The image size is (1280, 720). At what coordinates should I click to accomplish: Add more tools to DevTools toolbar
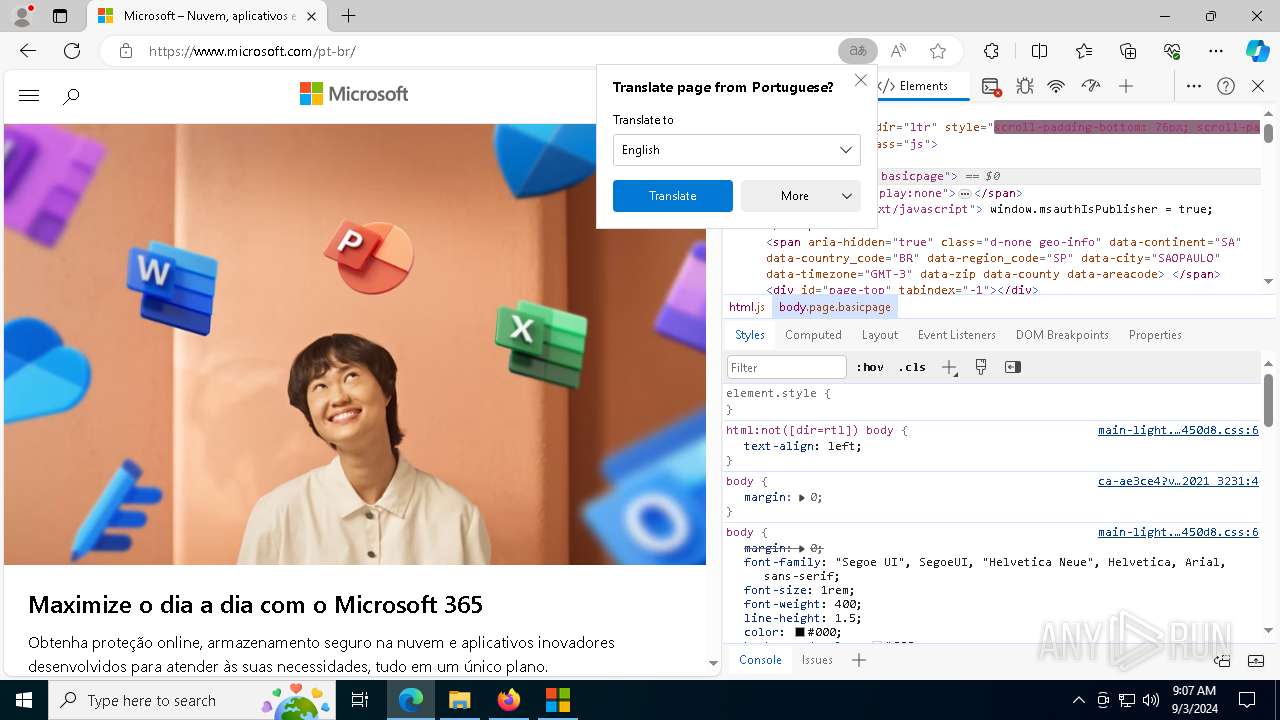click(x=1126, y=87)
